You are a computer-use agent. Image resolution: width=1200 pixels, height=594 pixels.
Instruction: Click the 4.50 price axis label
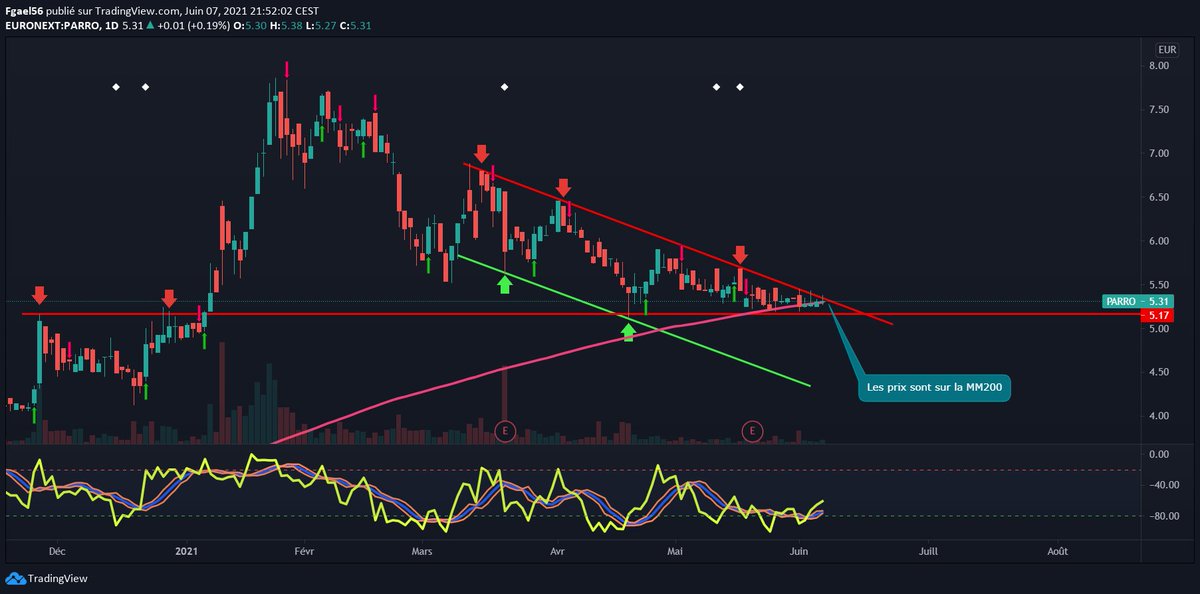(x=1159, y=372)
